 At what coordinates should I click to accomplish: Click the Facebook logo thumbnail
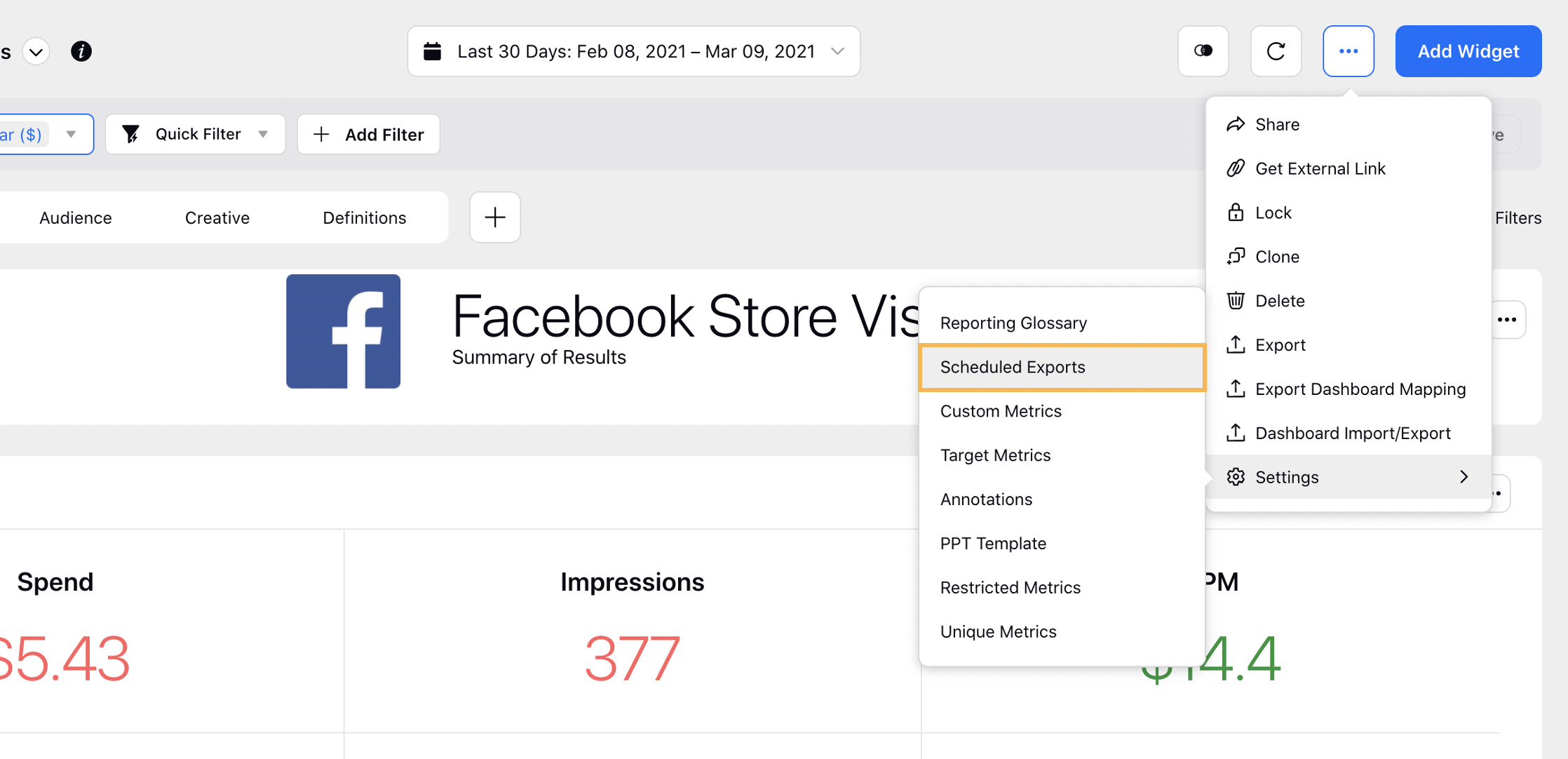pos(344,331)
